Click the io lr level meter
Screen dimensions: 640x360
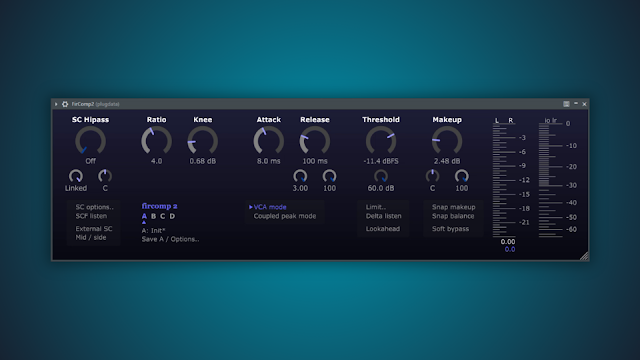[x=551, y=180]
